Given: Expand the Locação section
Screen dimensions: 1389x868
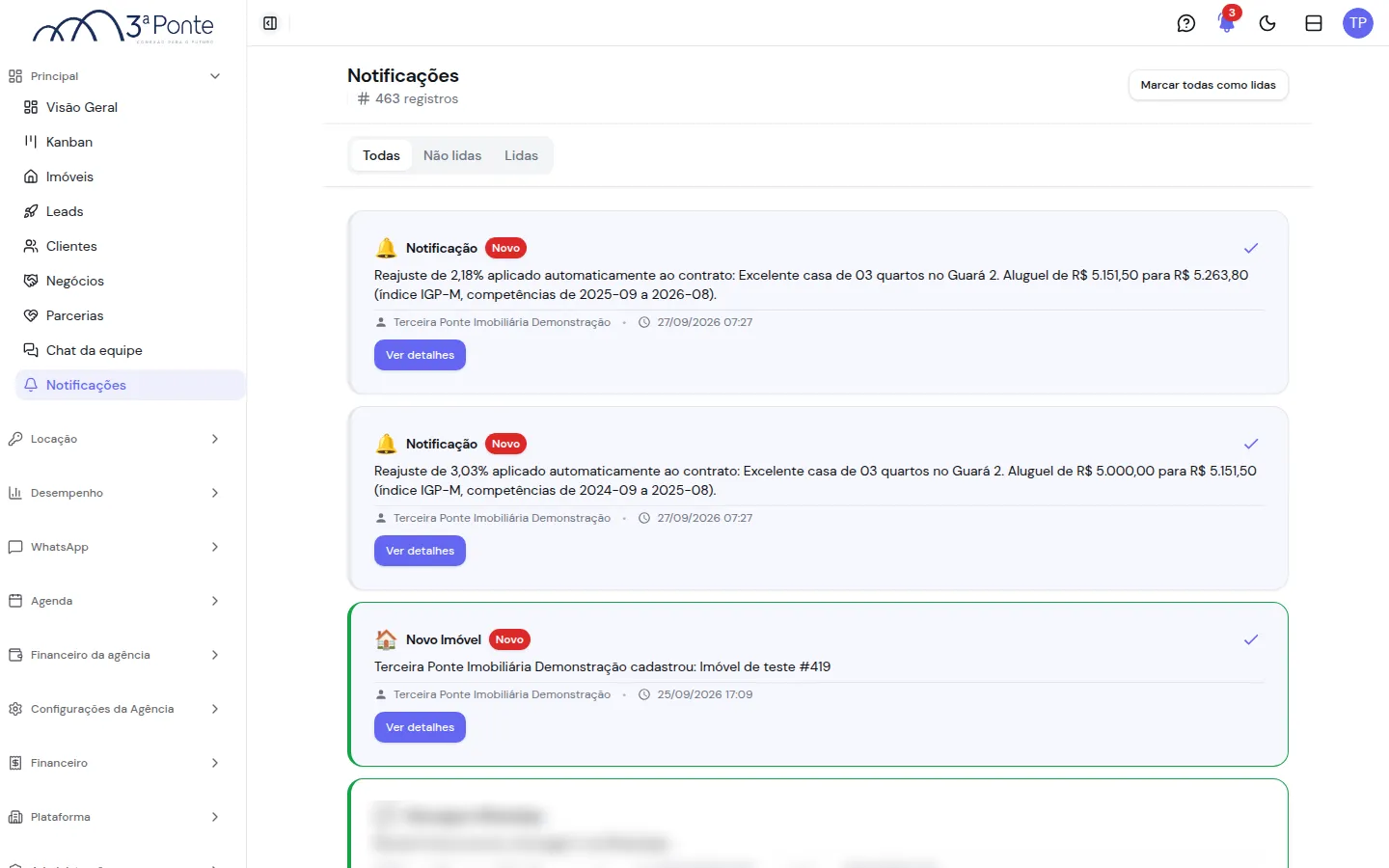Looking at the screenshot, I should [x=215, y=439].
